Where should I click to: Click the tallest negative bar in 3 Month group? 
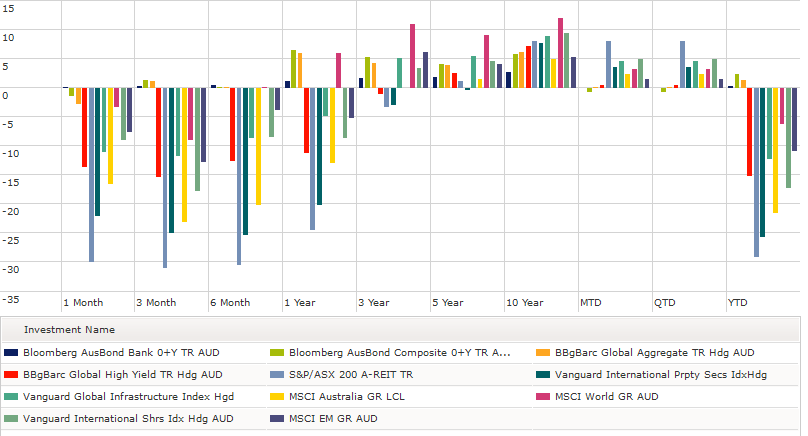click(x=165, y=178)
